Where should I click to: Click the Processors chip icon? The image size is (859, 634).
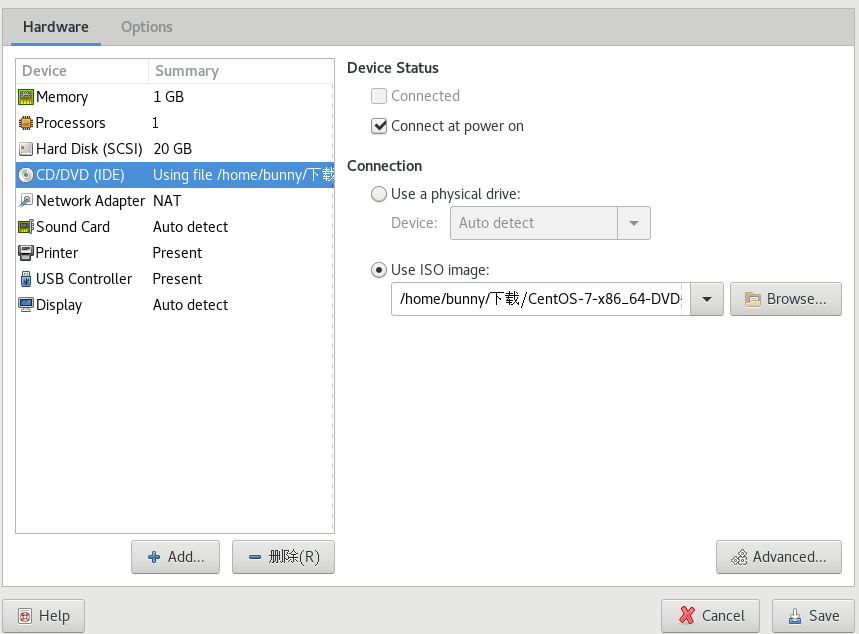click(x=26, y=123)
